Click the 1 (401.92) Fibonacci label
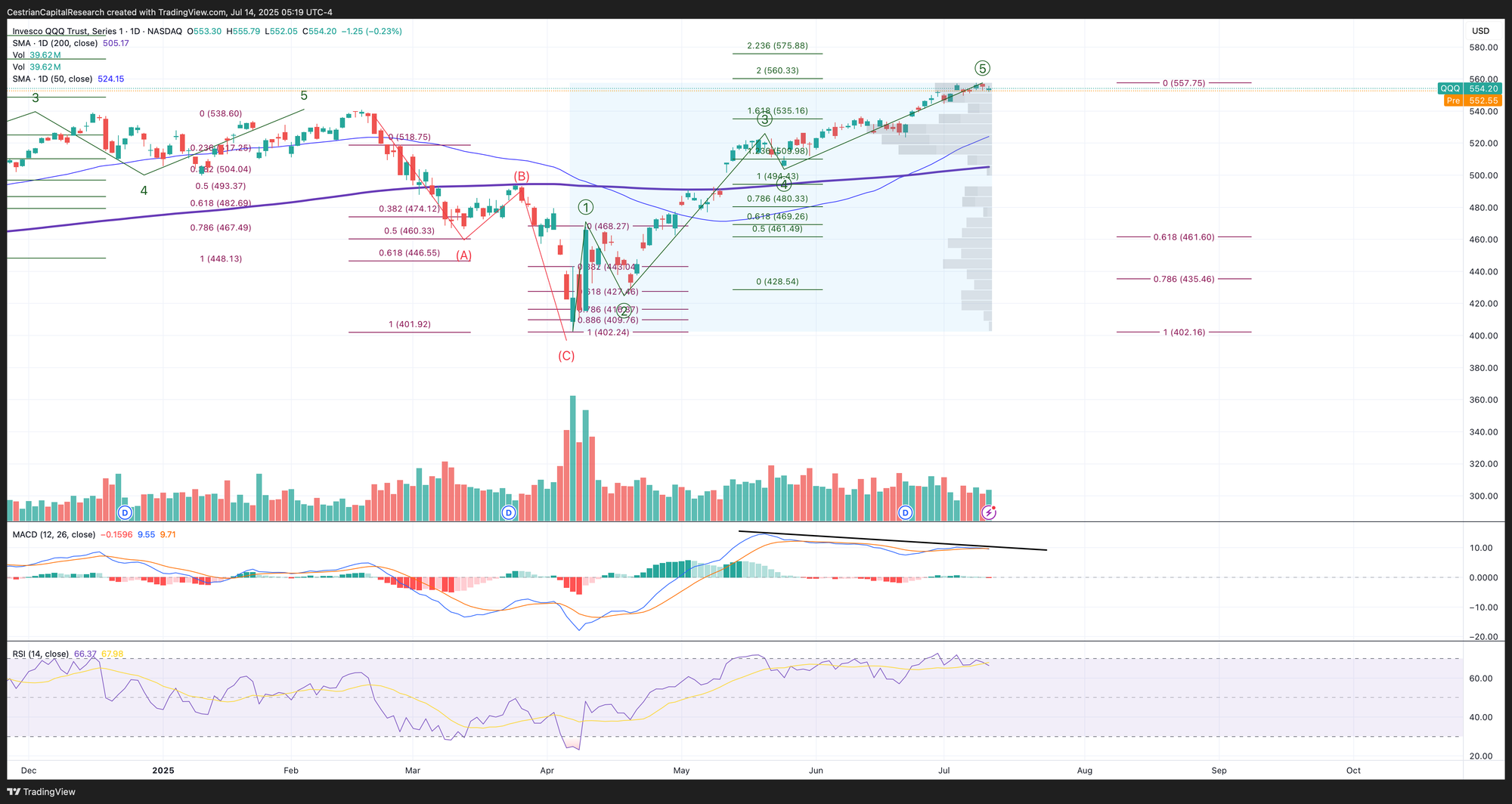1512x804 pixels. [410, 324]
